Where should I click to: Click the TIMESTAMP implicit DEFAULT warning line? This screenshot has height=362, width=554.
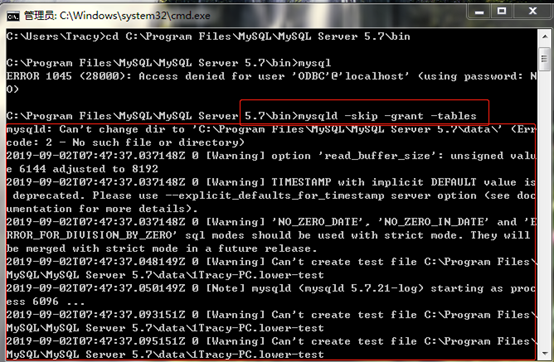[271, 182]
